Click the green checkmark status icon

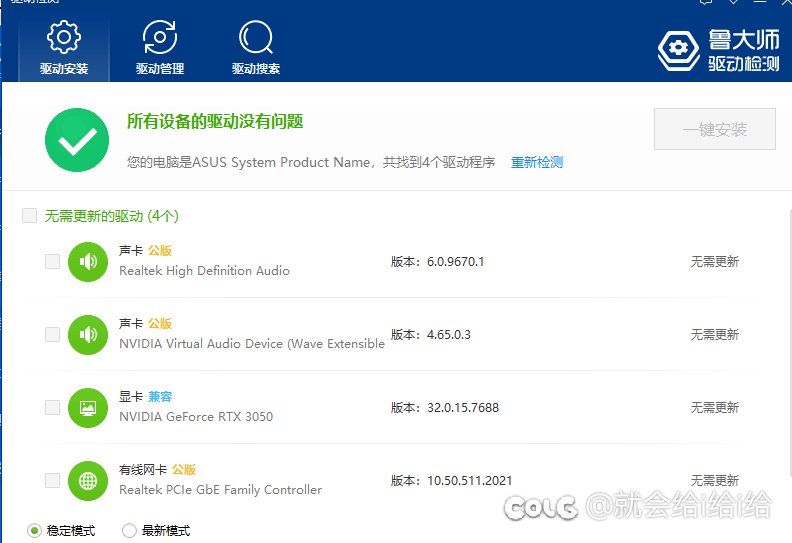tap(77, 140)
